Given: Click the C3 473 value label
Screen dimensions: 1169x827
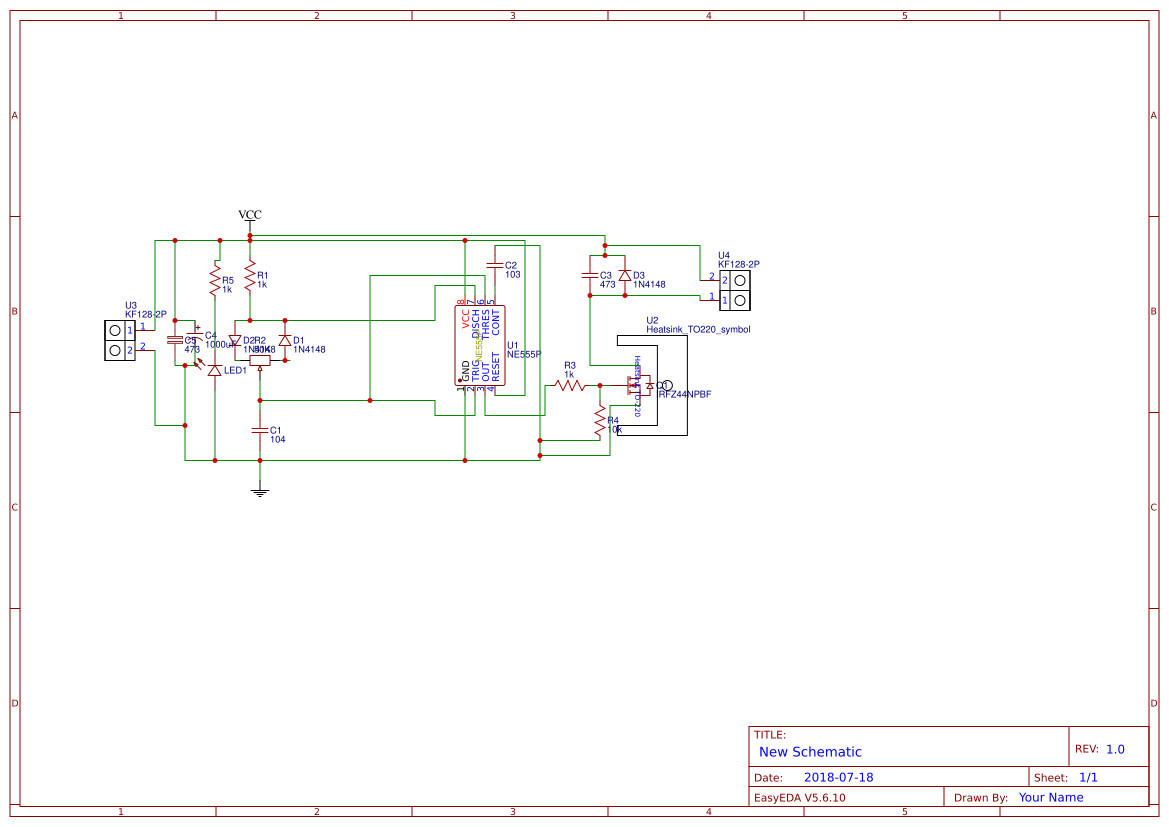Looking at the screenshot, I should (x=608, y=285).
